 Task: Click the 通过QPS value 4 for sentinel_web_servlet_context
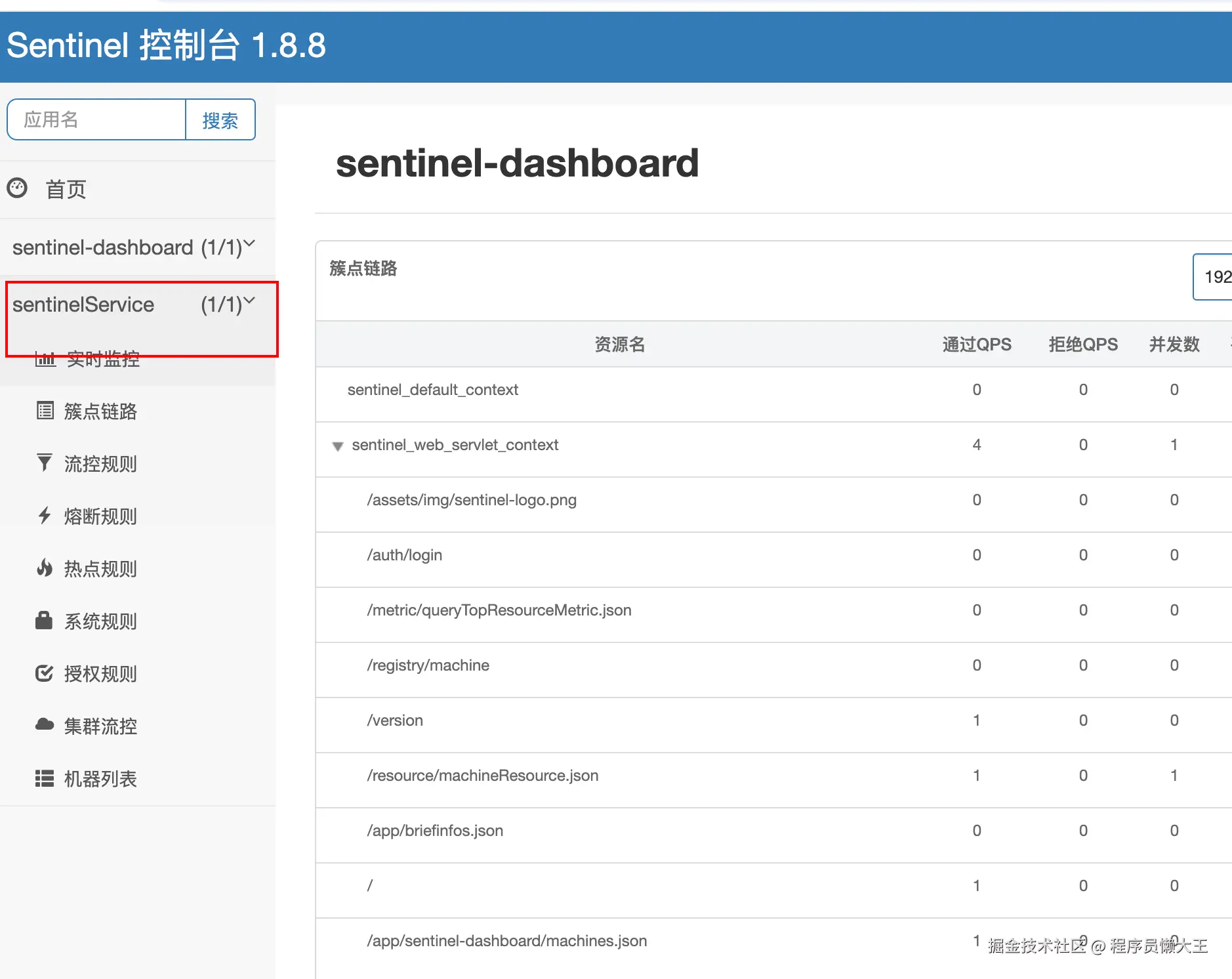tap(977, 445)
